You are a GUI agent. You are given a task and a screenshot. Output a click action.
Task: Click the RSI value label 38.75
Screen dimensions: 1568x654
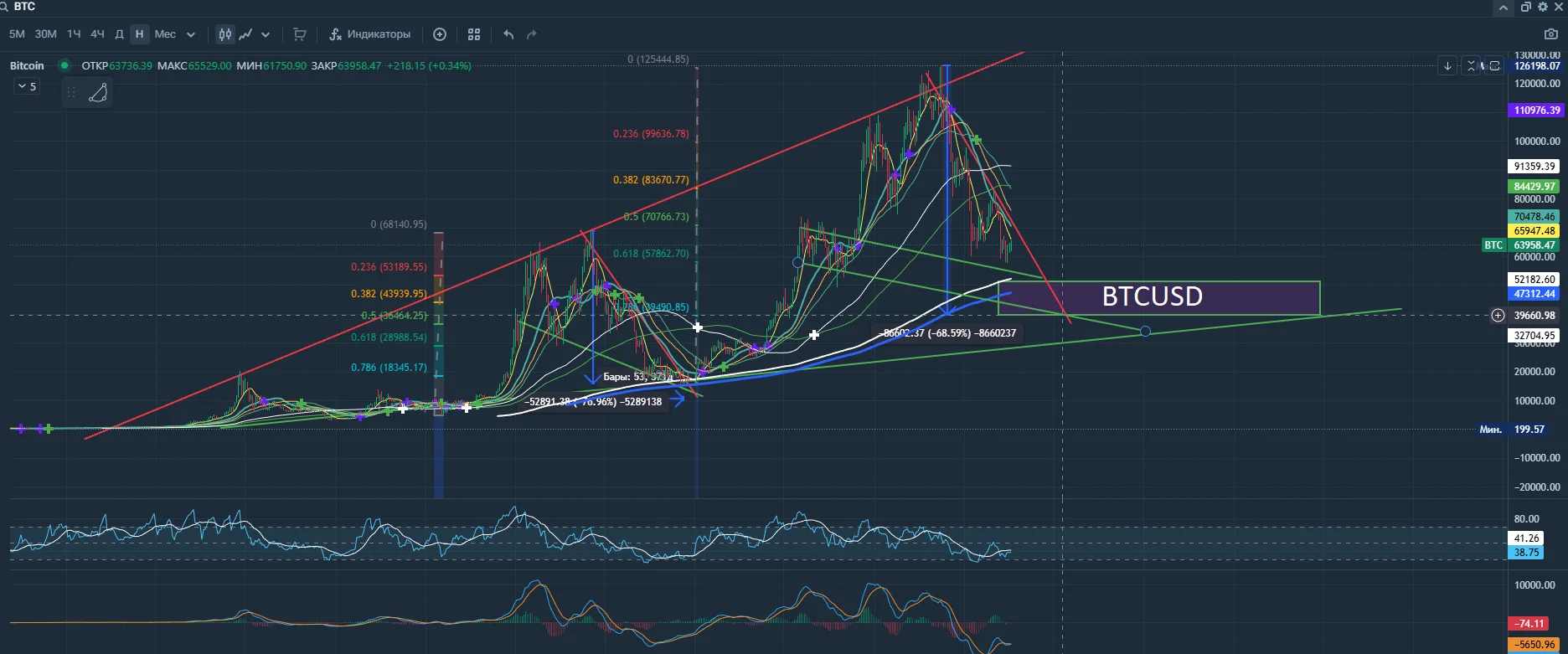point(1527,553)
